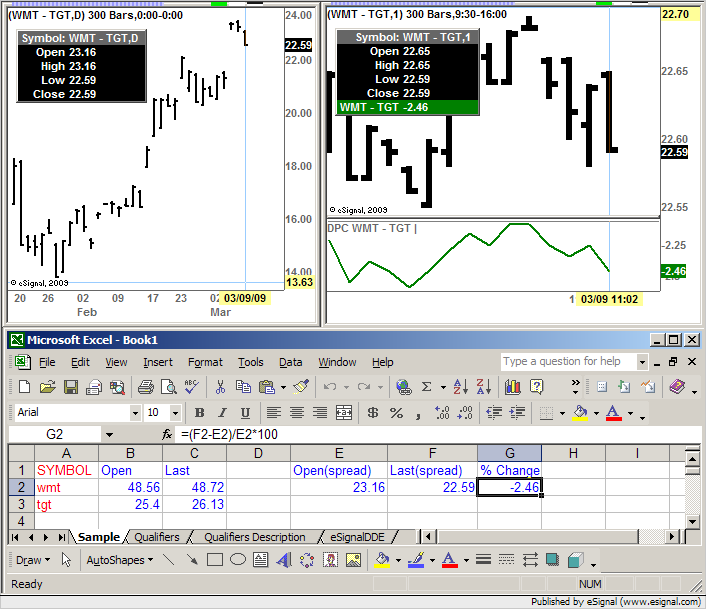This screenshot has height=609, width=706.
Task: Run Spelling check with the ABC icon
Action: pyautogui.click(x=192, y=387)
